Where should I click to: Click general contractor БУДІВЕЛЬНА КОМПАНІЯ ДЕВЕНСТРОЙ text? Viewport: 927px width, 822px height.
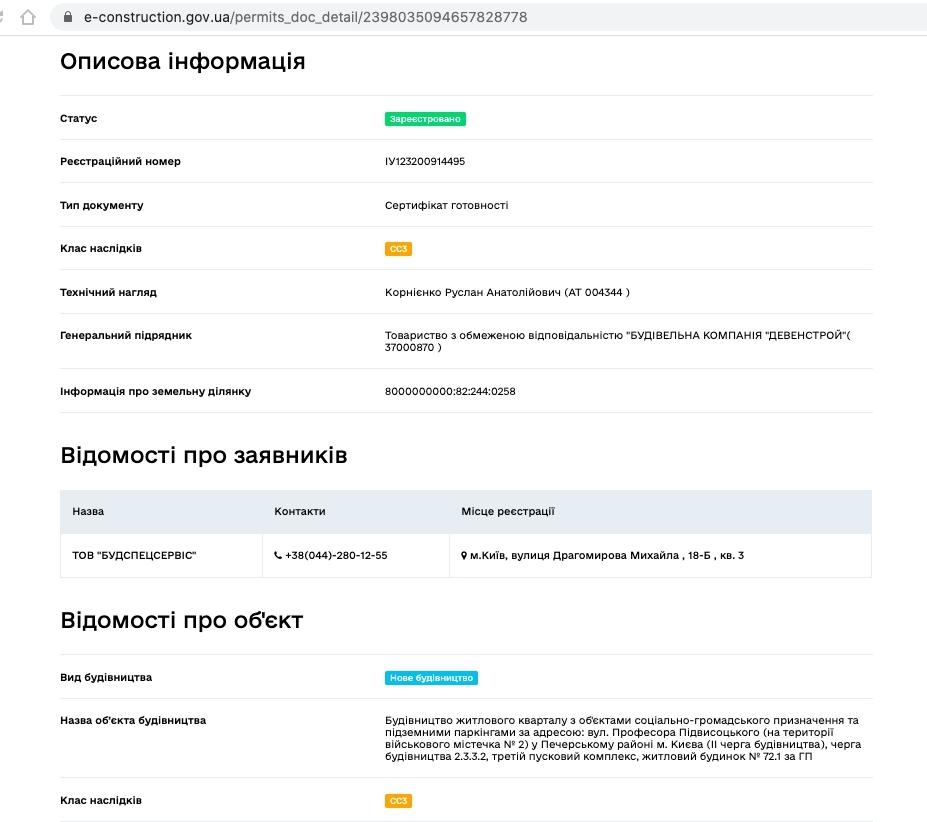click(x=617, y=341)
